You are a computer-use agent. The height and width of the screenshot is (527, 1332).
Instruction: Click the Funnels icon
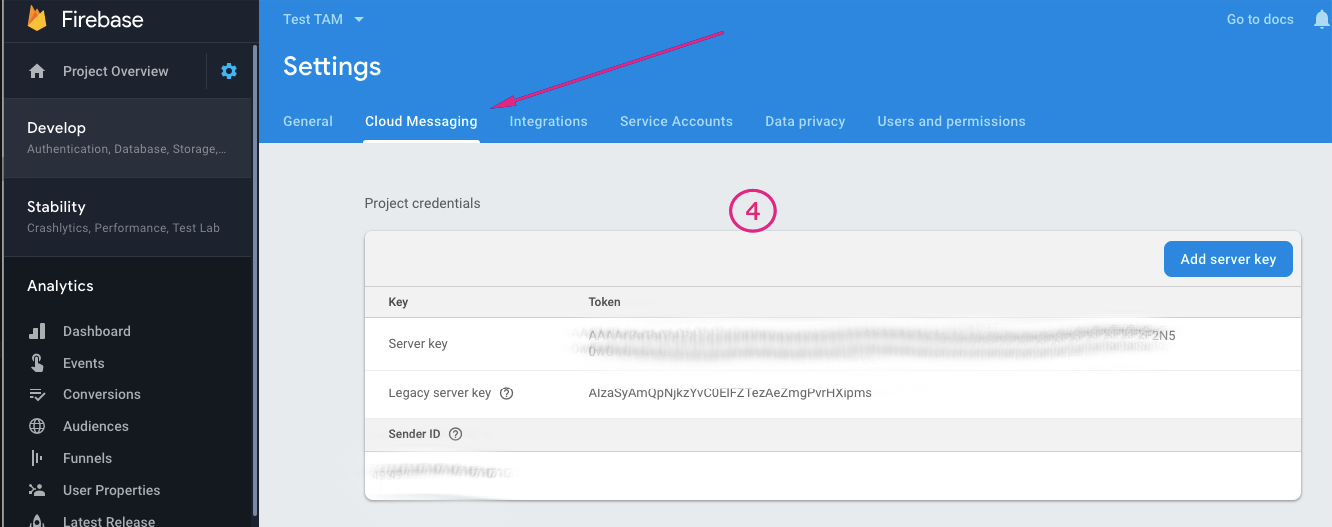coord(37,458)
